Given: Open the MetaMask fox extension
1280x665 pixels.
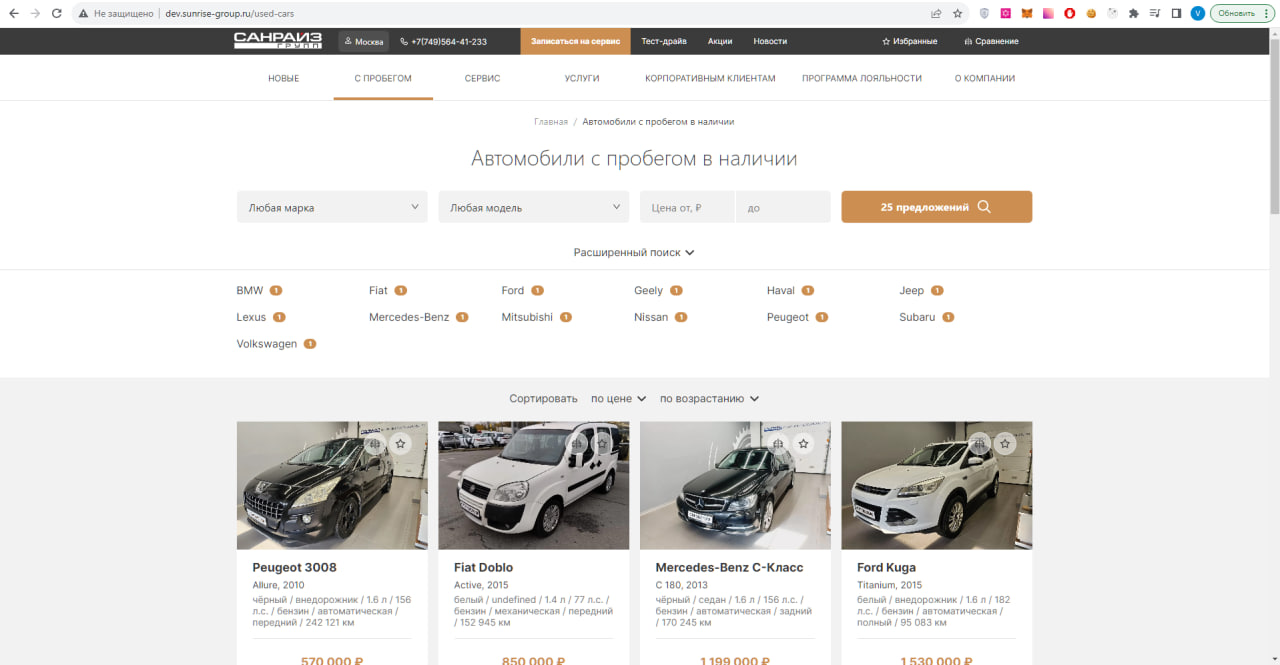Looking at the screenshot, I should tap(1027, 14).
